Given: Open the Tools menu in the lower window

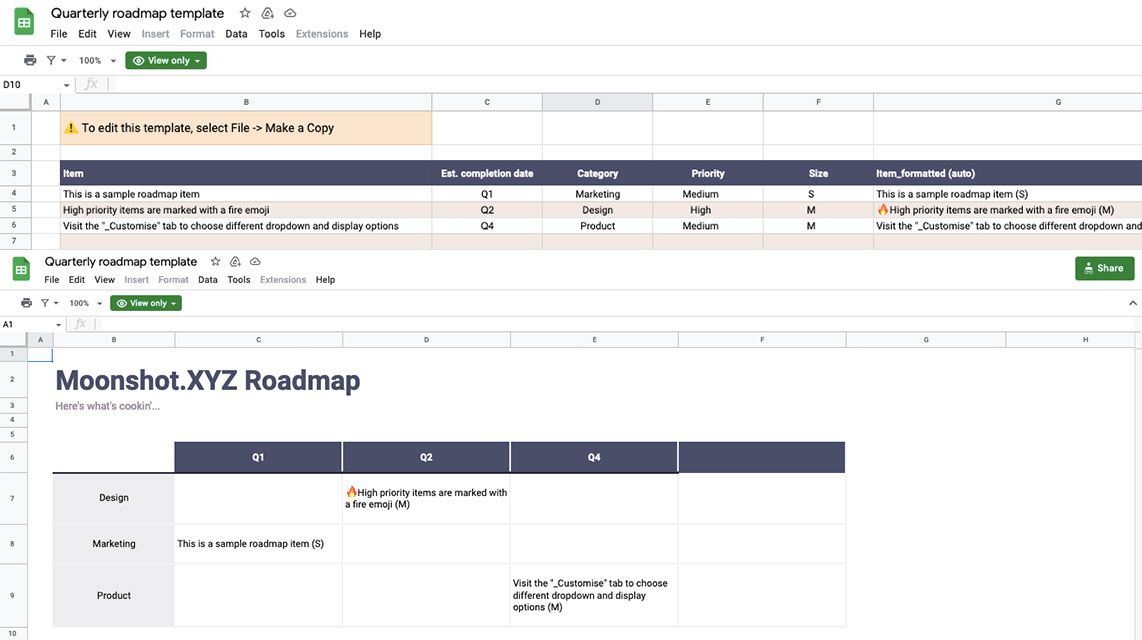Looking at the screenshot, I should [x=238, y=280].
